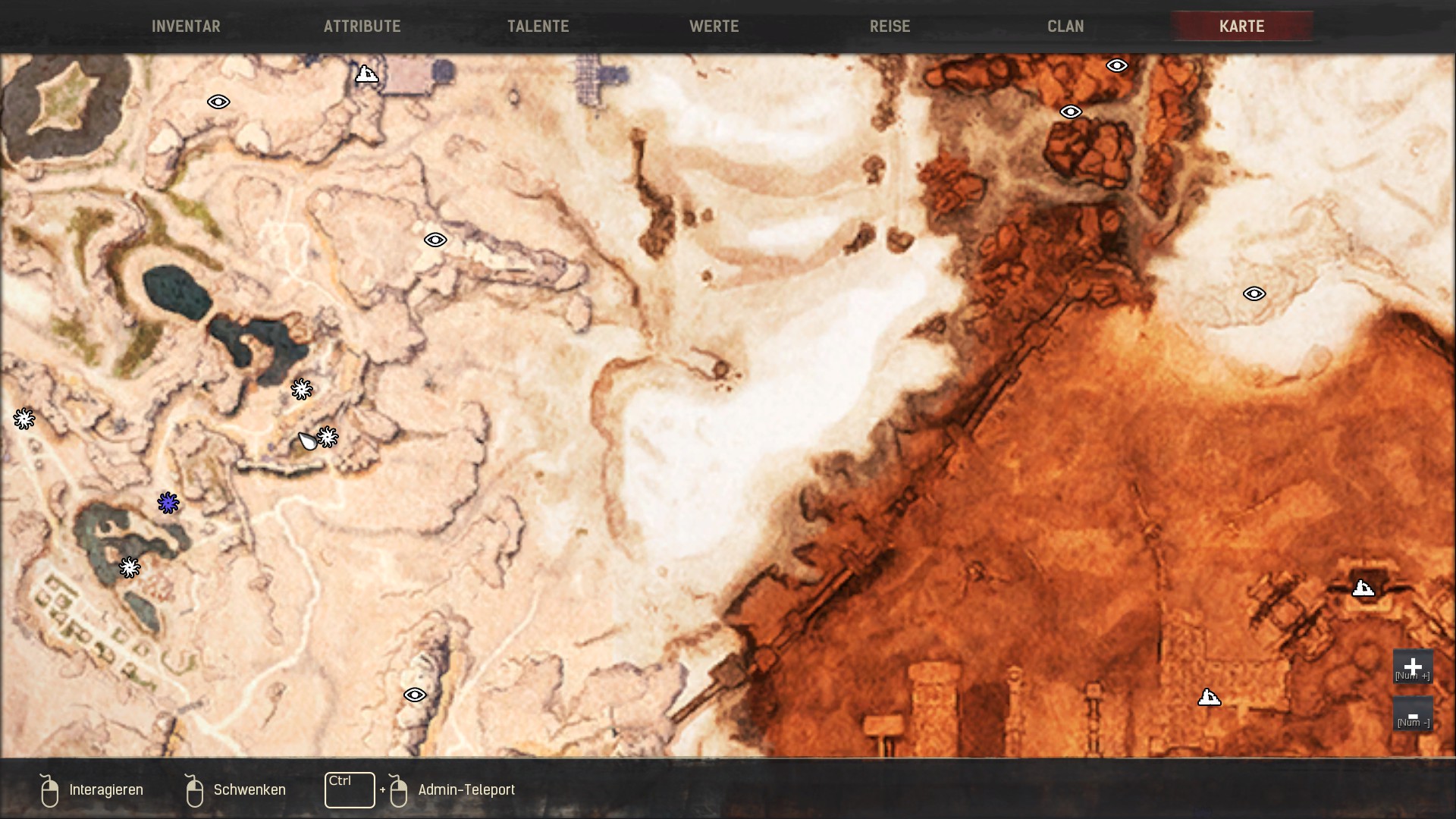This screenshot has height=819, width=1456.
Task: Open the CLAN tab
Action: coord(1065,26)
